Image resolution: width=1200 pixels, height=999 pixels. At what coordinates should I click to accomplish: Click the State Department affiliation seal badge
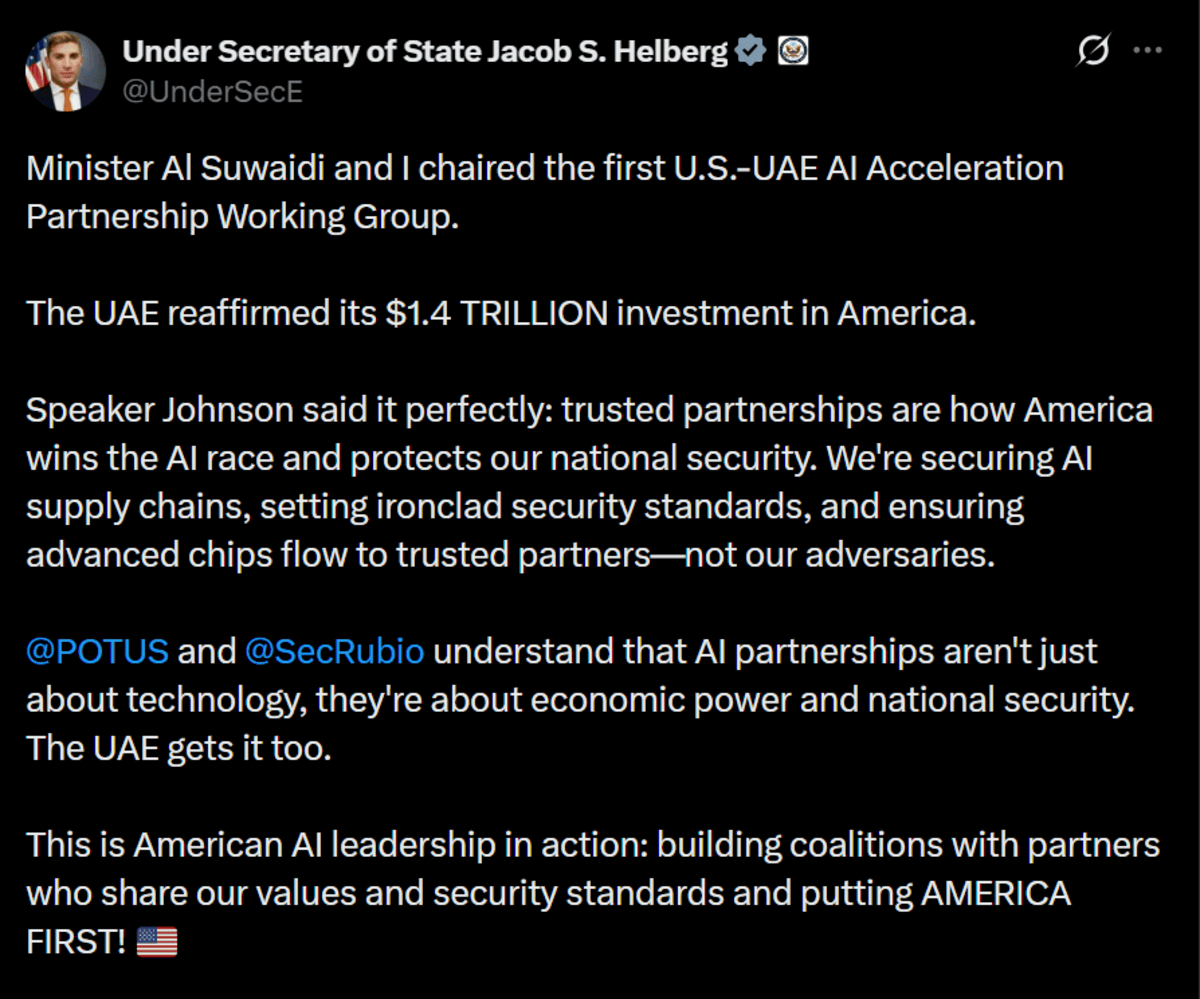pos(793,49)
